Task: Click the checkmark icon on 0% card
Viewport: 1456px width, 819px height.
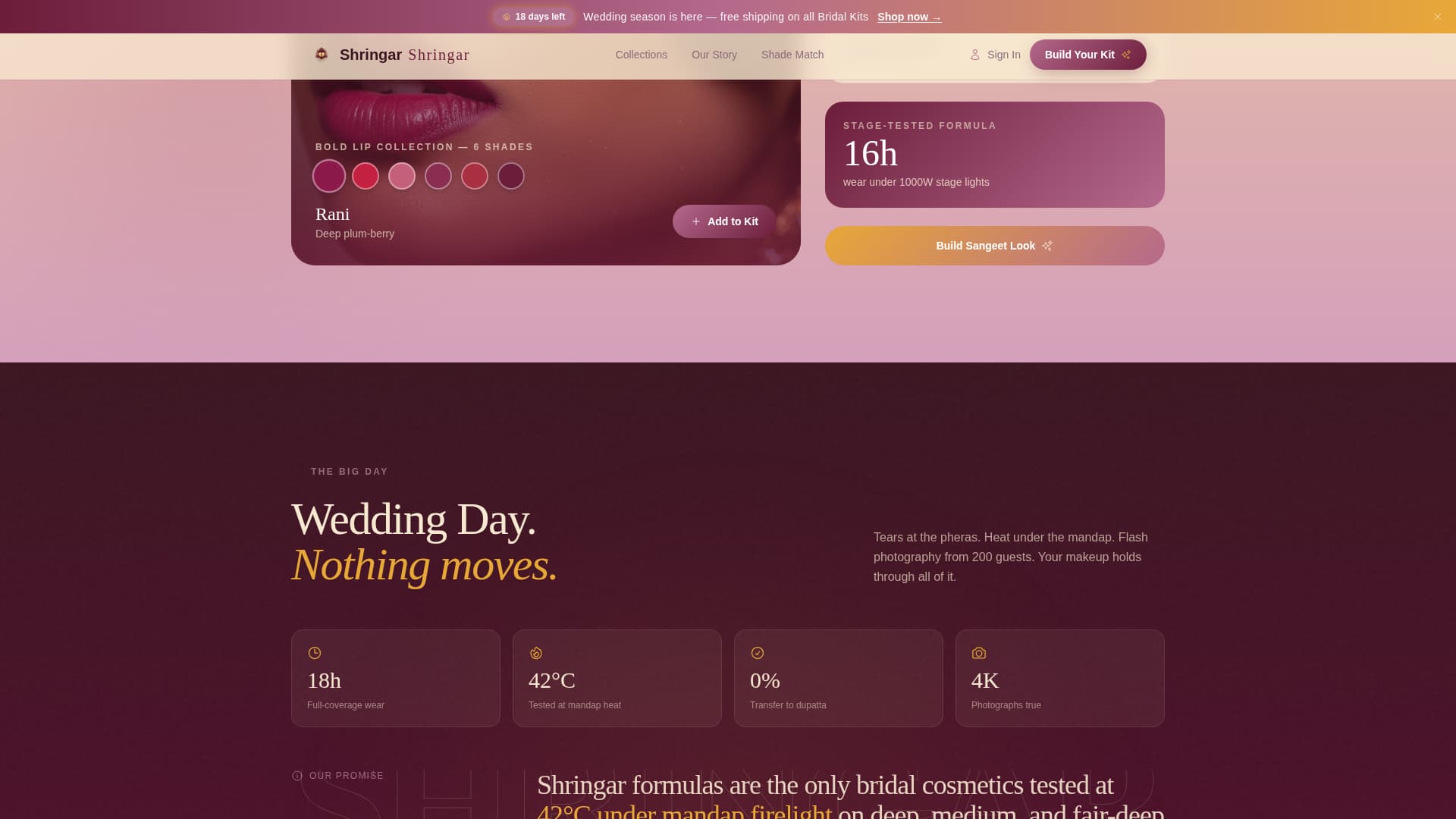Action: click(x=758, y=653)
